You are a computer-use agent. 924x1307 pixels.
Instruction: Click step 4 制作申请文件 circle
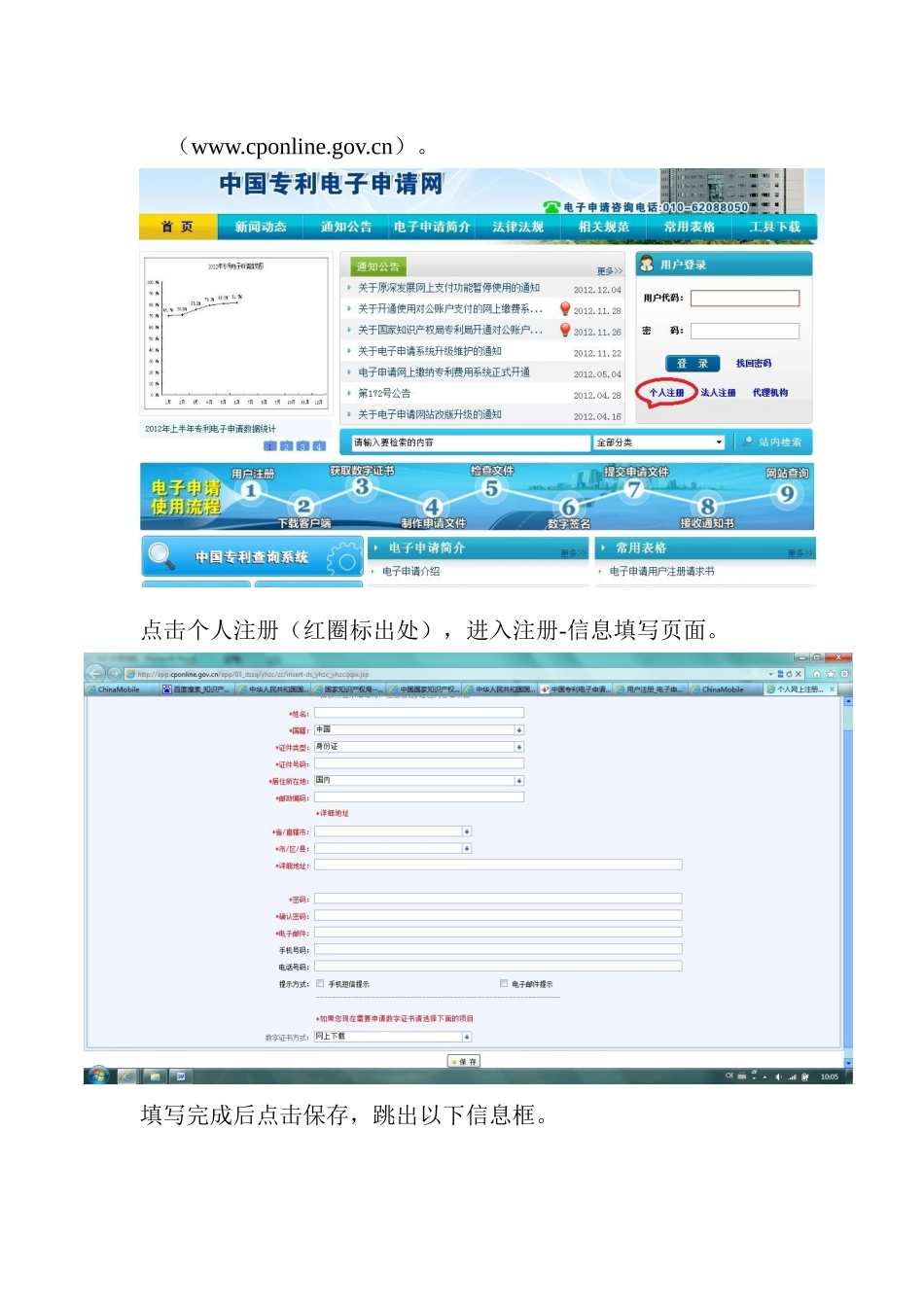pos(432,507)
